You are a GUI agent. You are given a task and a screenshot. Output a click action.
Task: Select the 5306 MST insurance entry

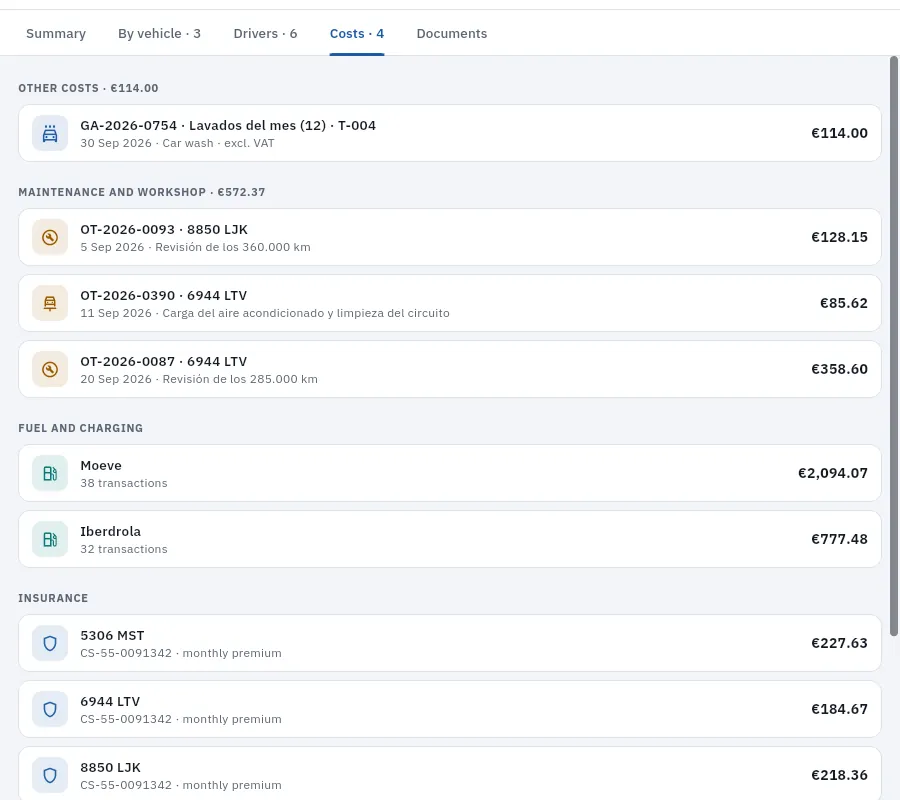pos(449,643)
